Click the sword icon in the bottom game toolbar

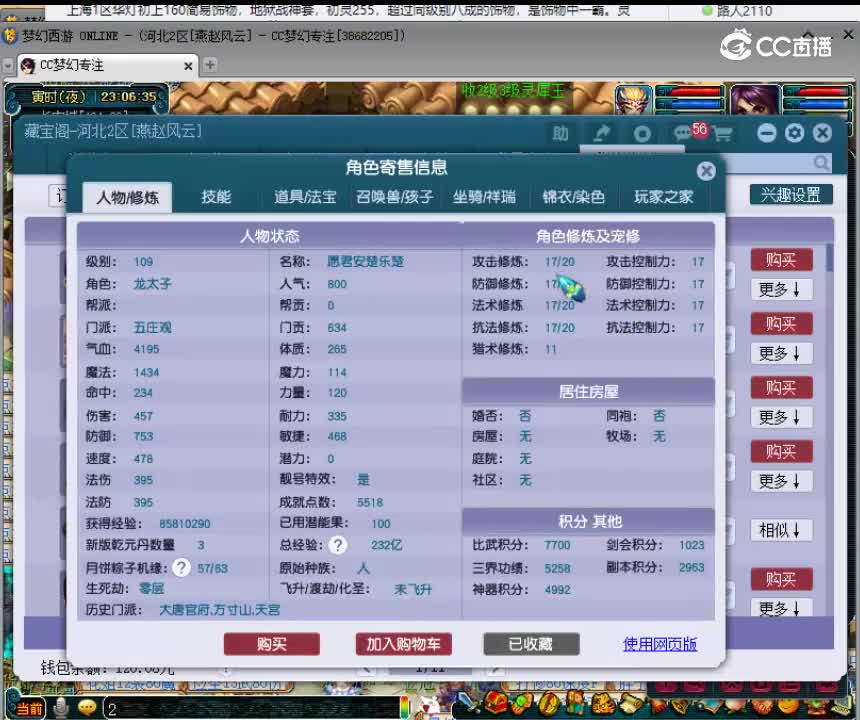[x=466, y=704]
